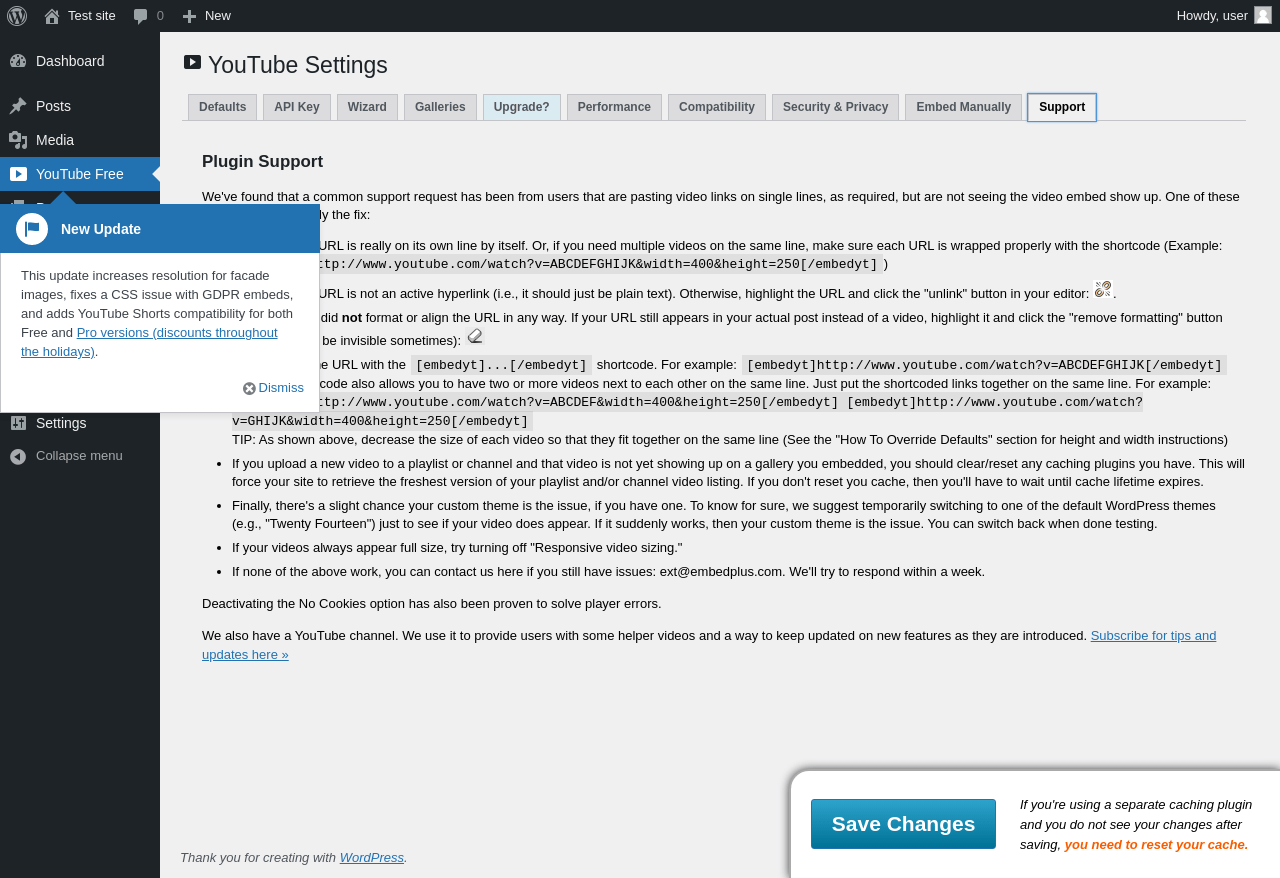1280x878 pixels.
Task: Click the Plugin Support heading
Action: tap(262, 161)
